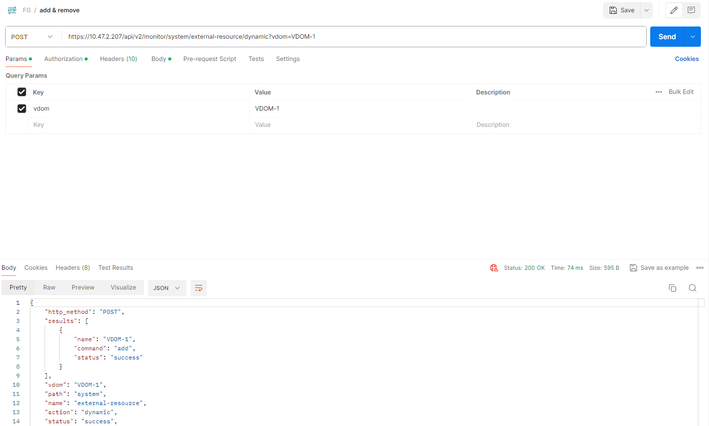Viewport: 709px width, 426px height.
Task: Click the Size 595 B text
Action: pos(604,268)
